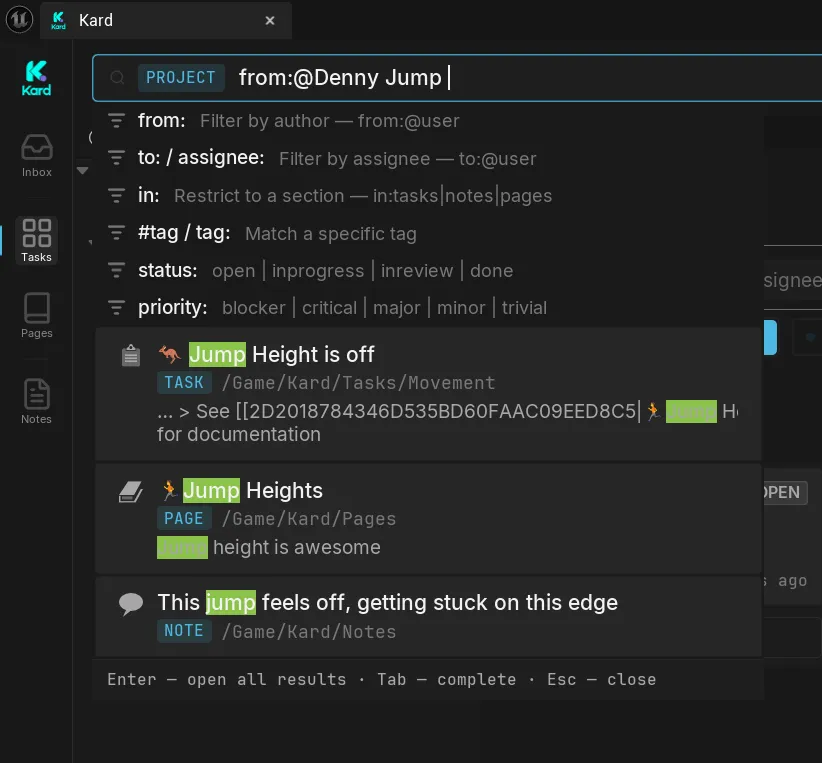Click the PROJECT scope badge
Image resolution: width=822 pixels, height=763 pixels.
point(181,78)
